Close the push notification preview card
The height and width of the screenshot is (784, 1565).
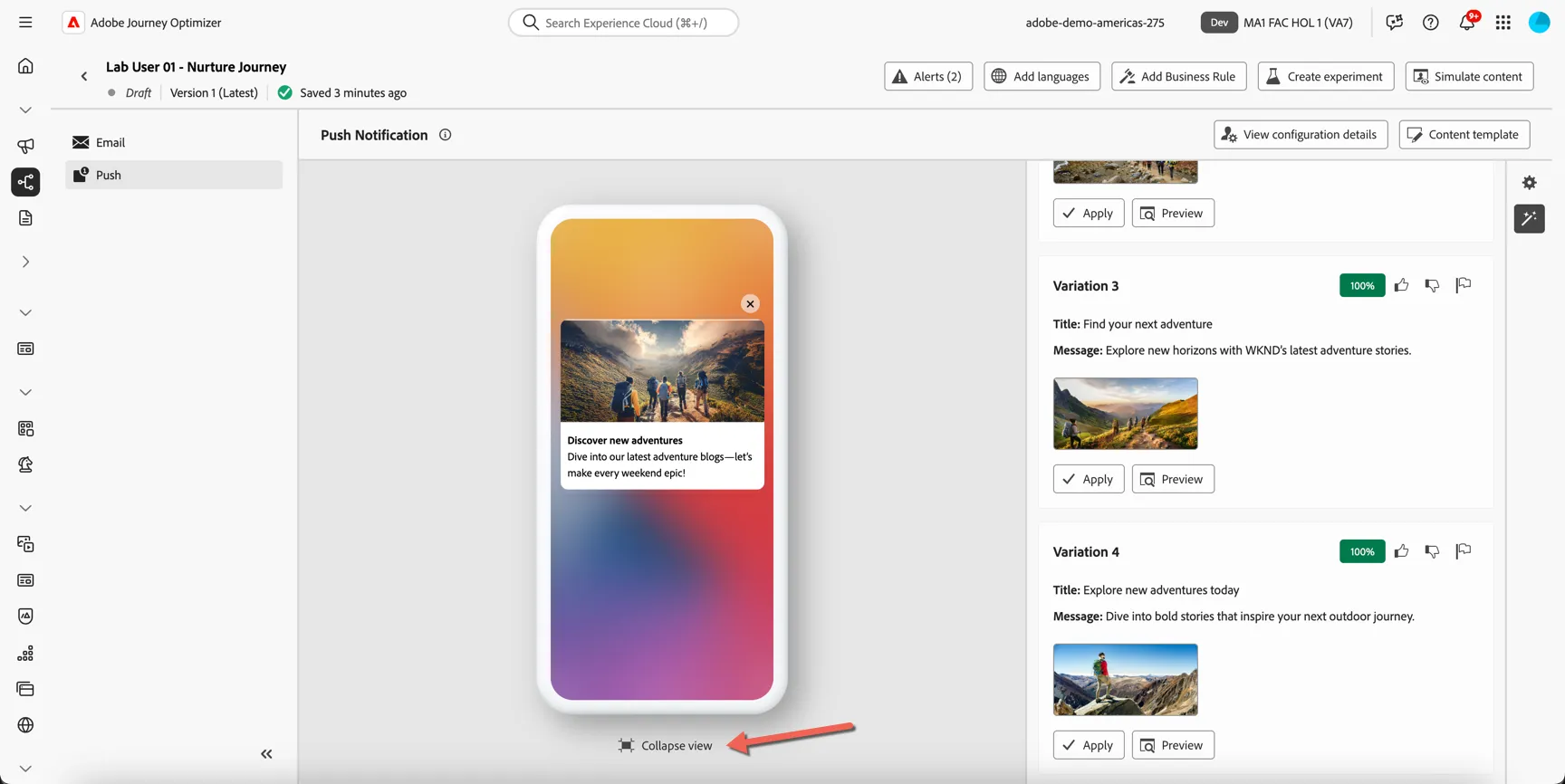[x=750, y=304]
